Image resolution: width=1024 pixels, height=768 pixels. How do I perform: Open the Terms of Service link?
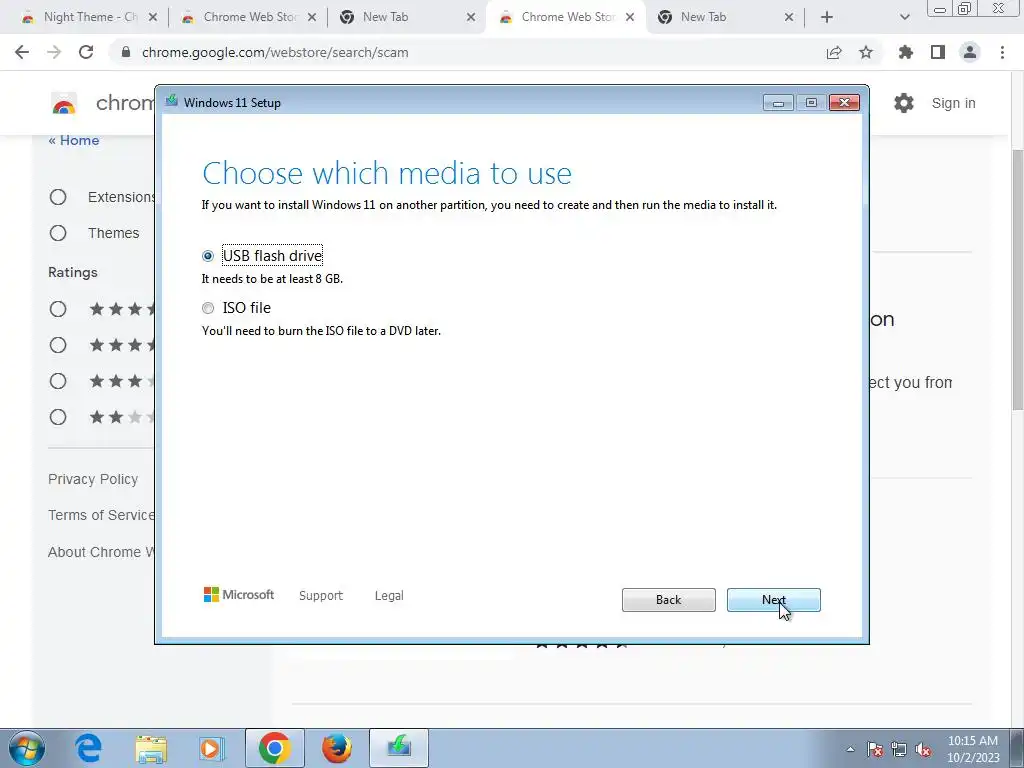tap(101, 515)
